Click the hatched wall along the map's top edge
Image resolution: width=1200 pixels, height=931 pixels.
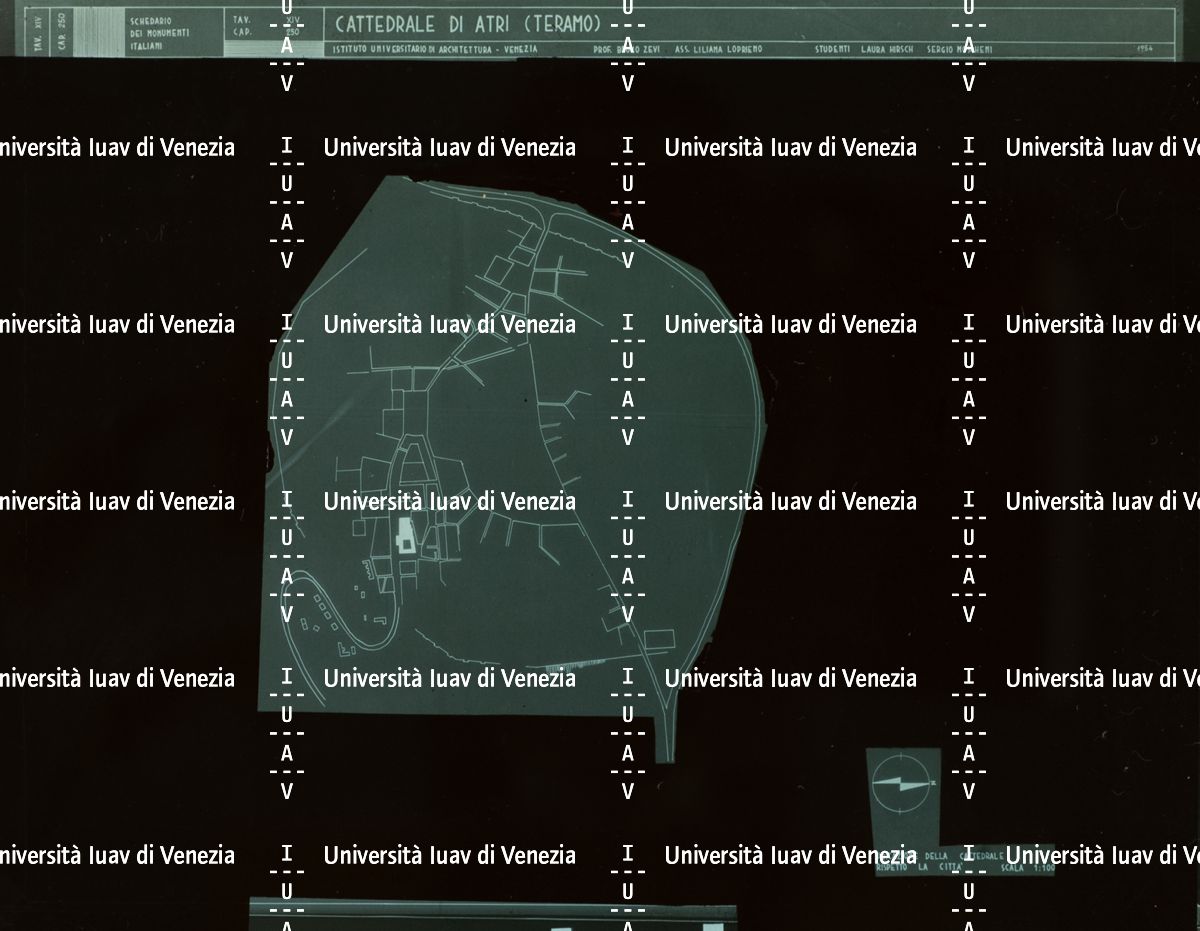(x=478, y=198)
